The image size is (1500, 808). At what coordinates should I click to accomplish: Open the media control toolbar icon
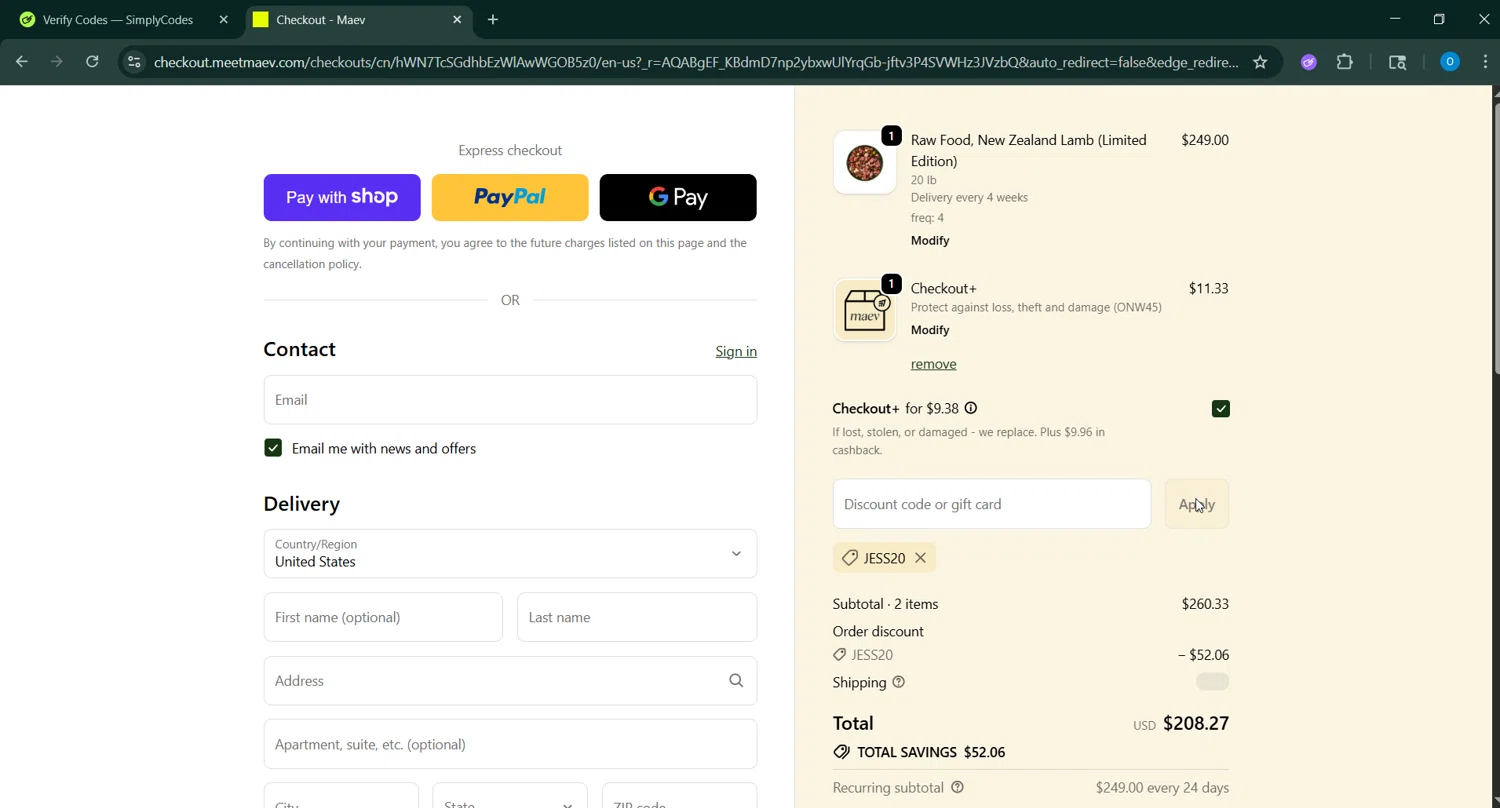(x=1398, y=62)
